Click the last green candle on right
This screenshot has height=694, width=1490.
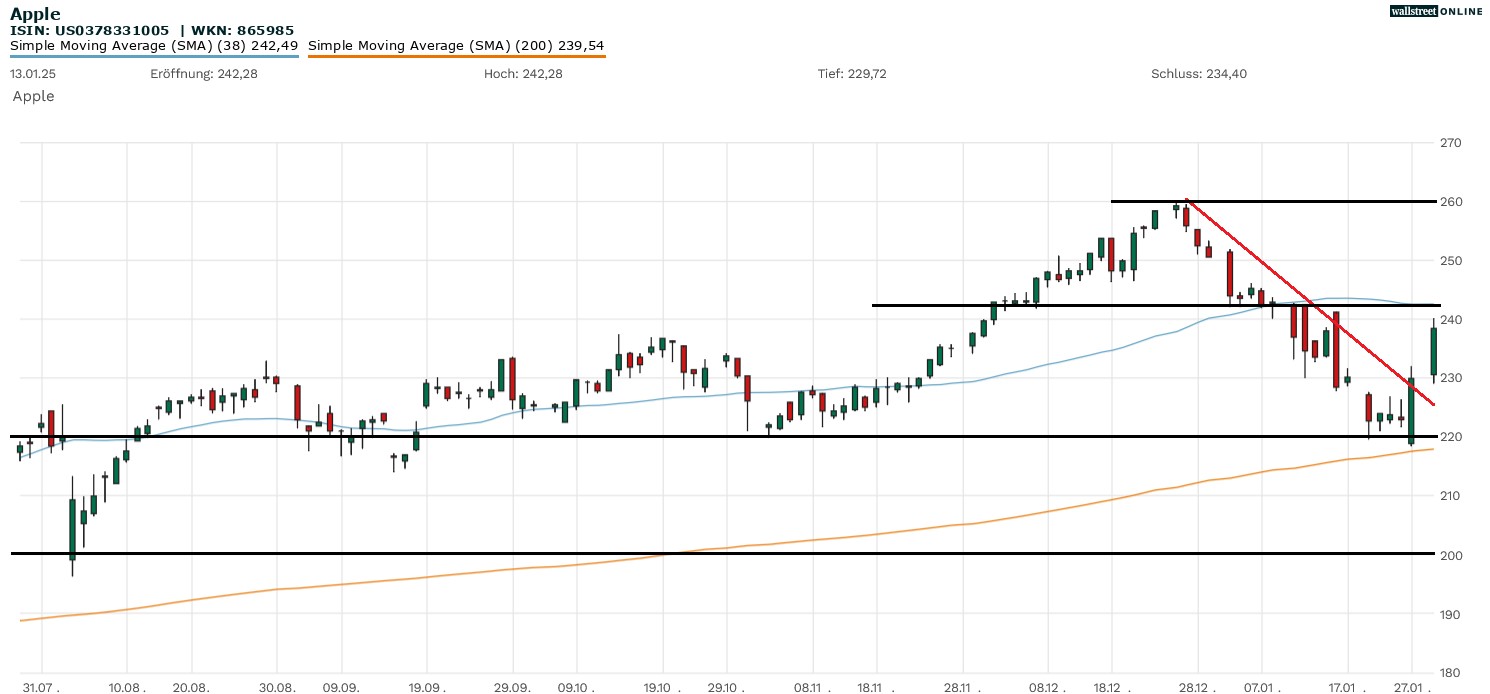pos(1433,351)
